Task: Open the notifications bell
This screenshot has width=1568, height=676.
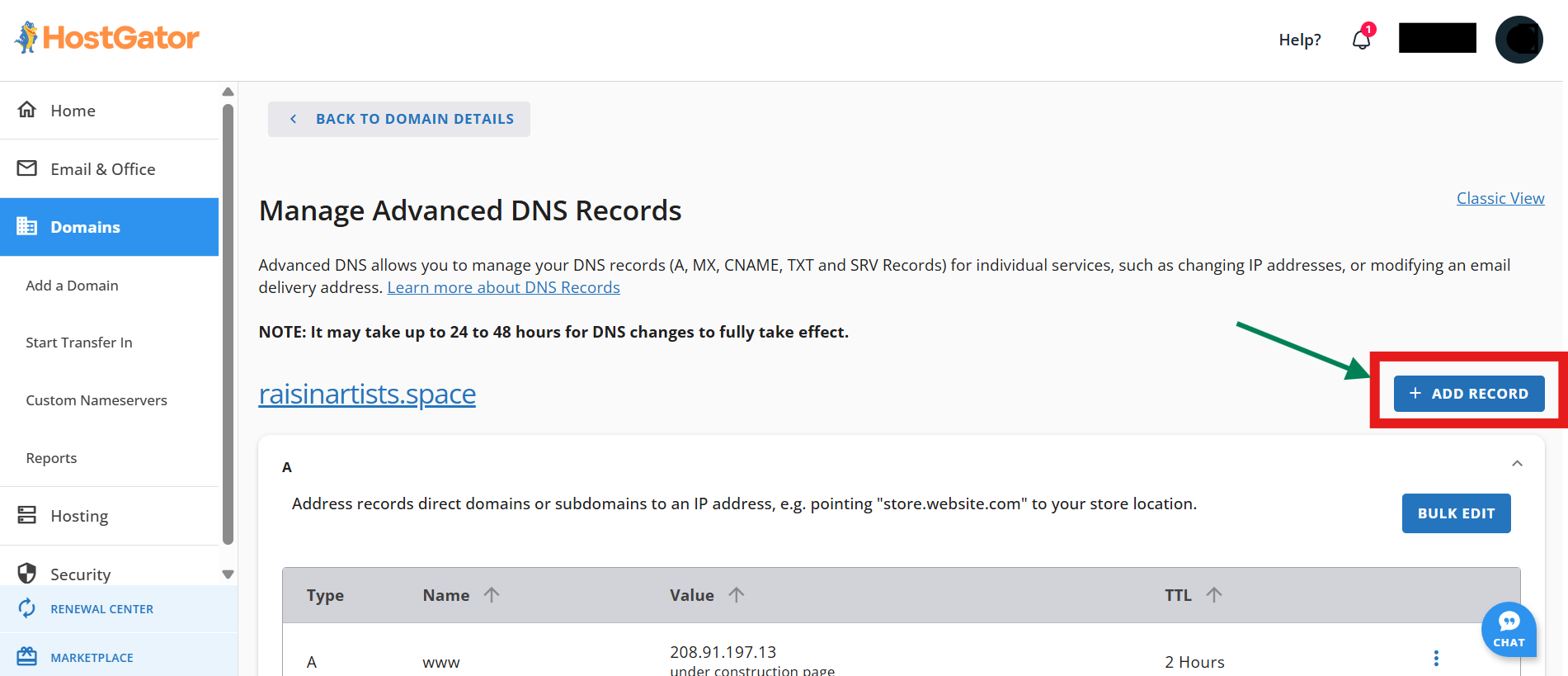Action: pyautogui.click(x=1362, y=39)
